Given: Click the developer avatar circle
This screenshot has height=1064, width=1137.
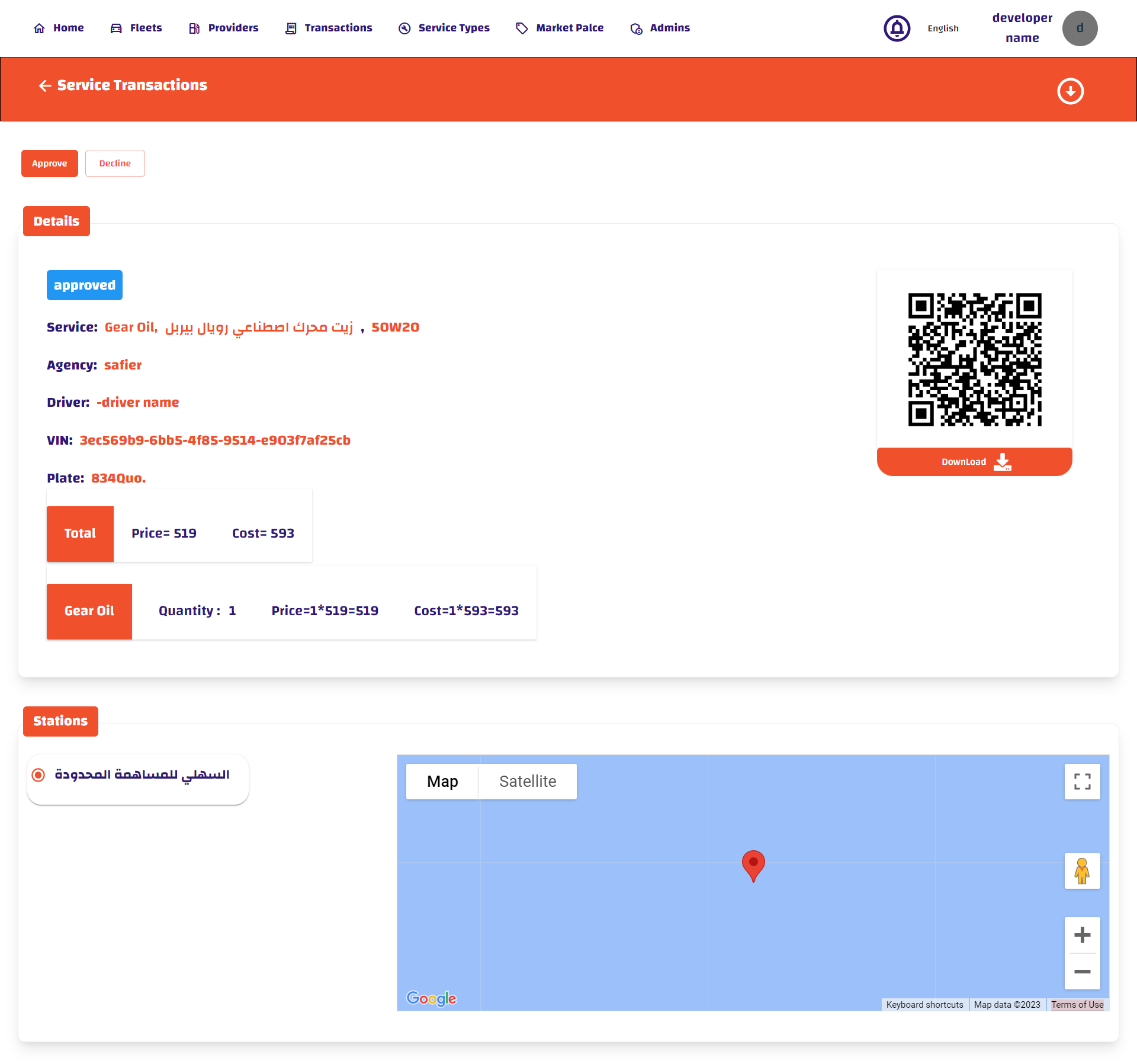Looking at the screenshot, I should [x=1080, y=28].
